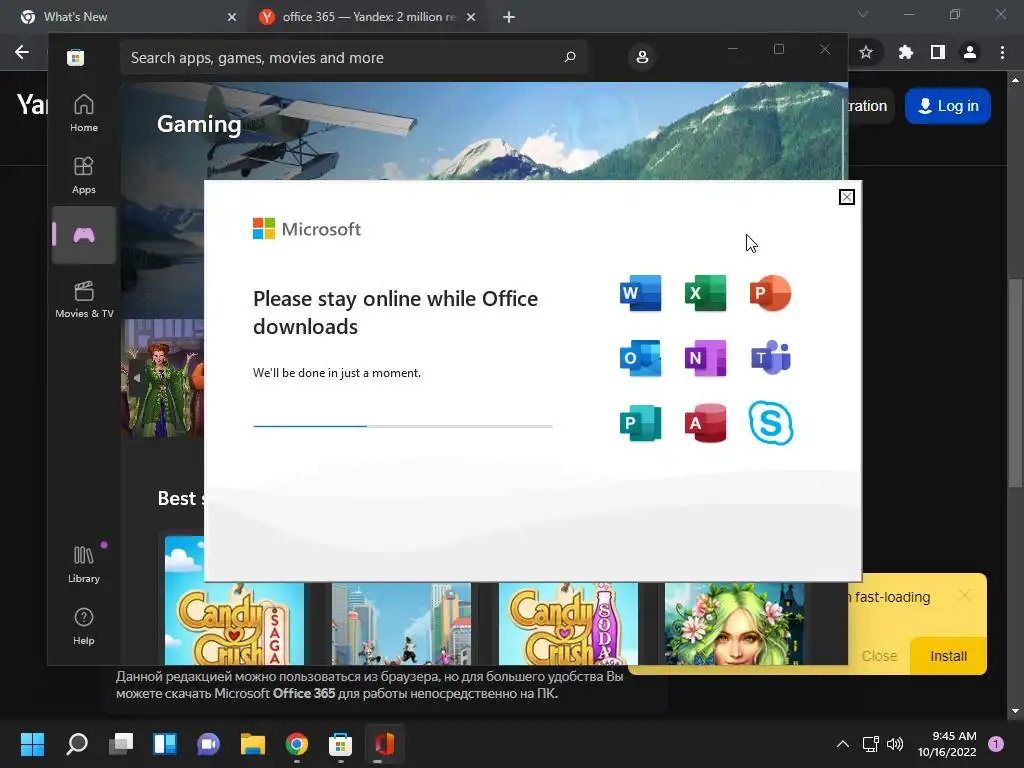Close the office 365 Yandex tab
Viewport: 1024px width, 768px height.
coord(471,17)
